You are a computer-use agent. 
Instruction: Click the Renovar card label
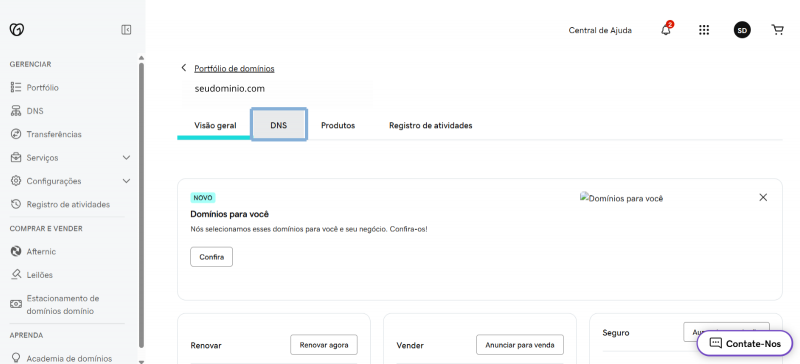point(206,345)
